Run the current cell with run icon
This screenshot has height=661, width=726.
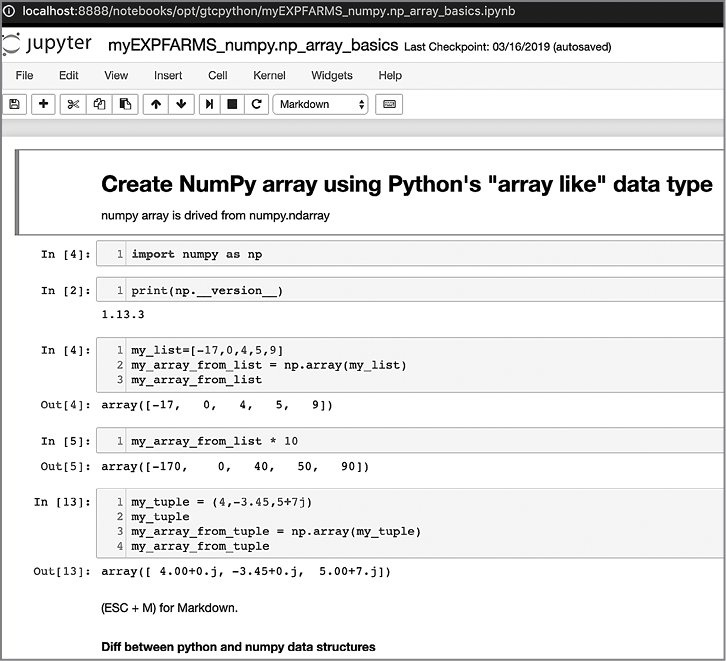[210, 104]
